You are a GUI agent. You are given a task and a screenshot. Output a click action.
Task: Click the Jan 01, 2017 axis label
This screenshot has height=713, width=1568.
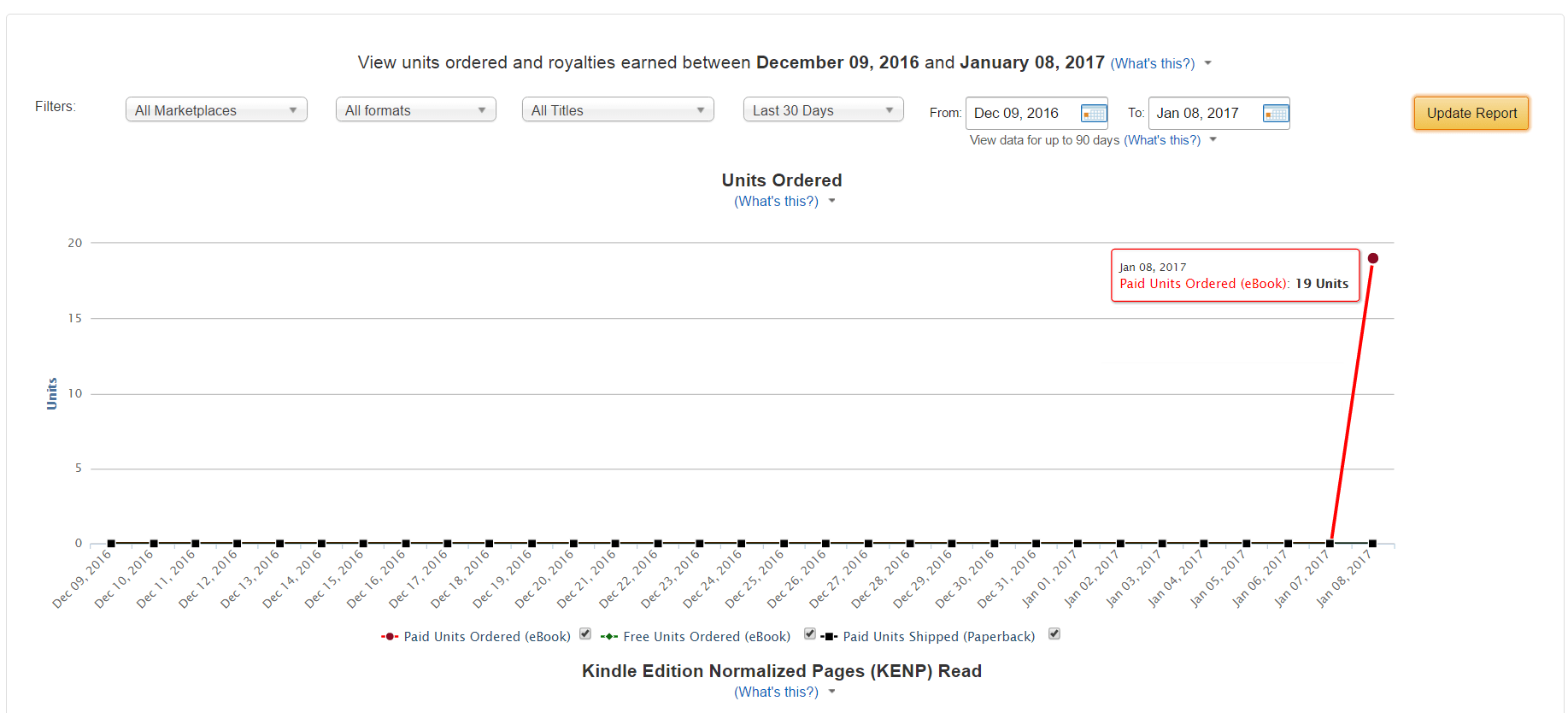coord(1049,578)
